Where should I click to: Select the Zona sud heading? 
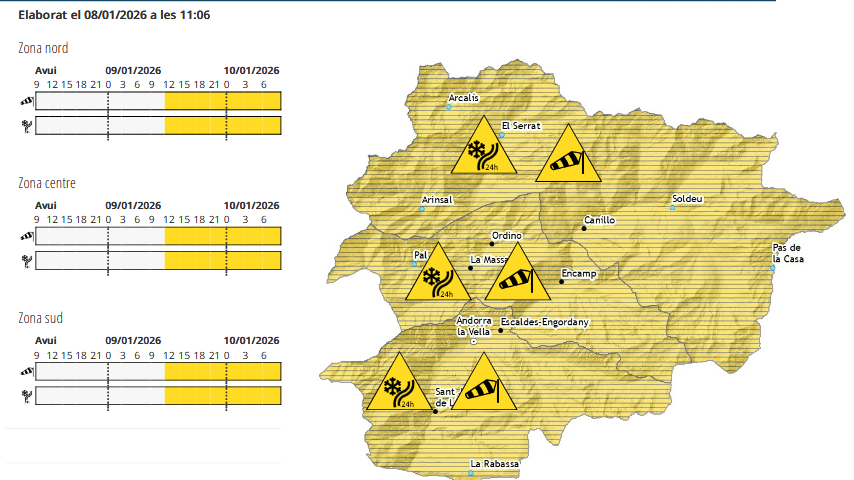tap(41, 318)
